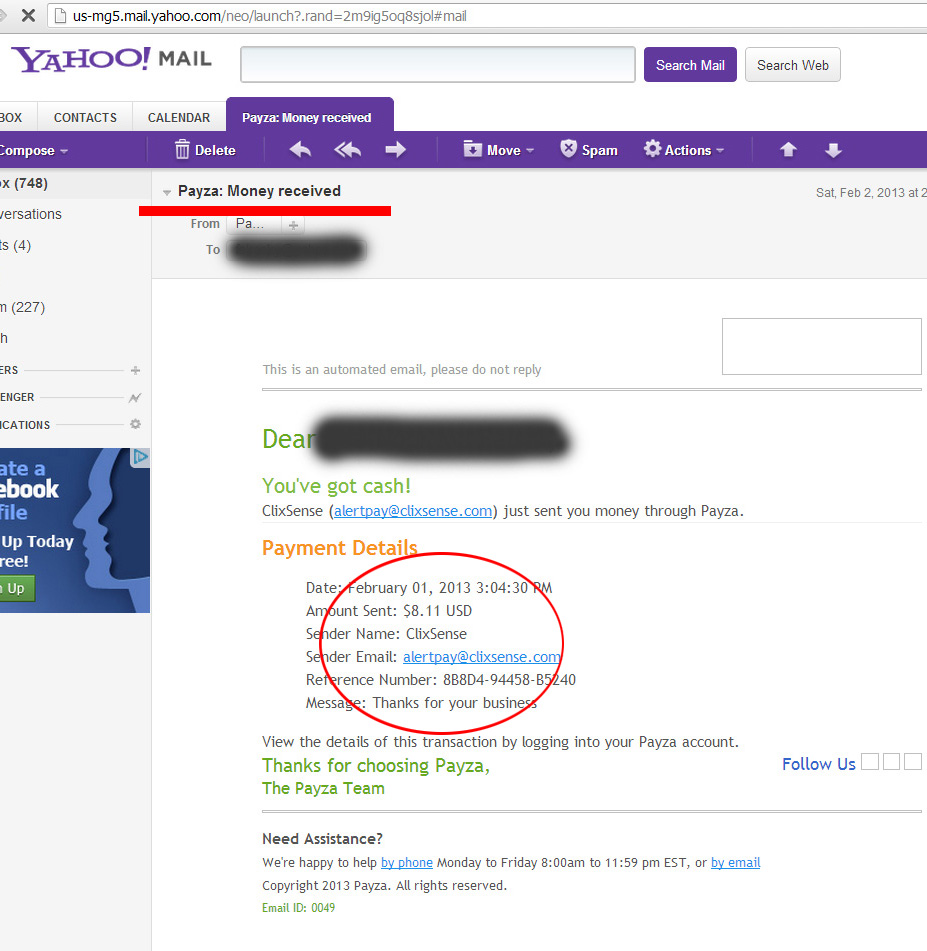Viewport: 927px width, 951px height.
Task: Select the Payza: Money received tab
Action: coord(309,115)
